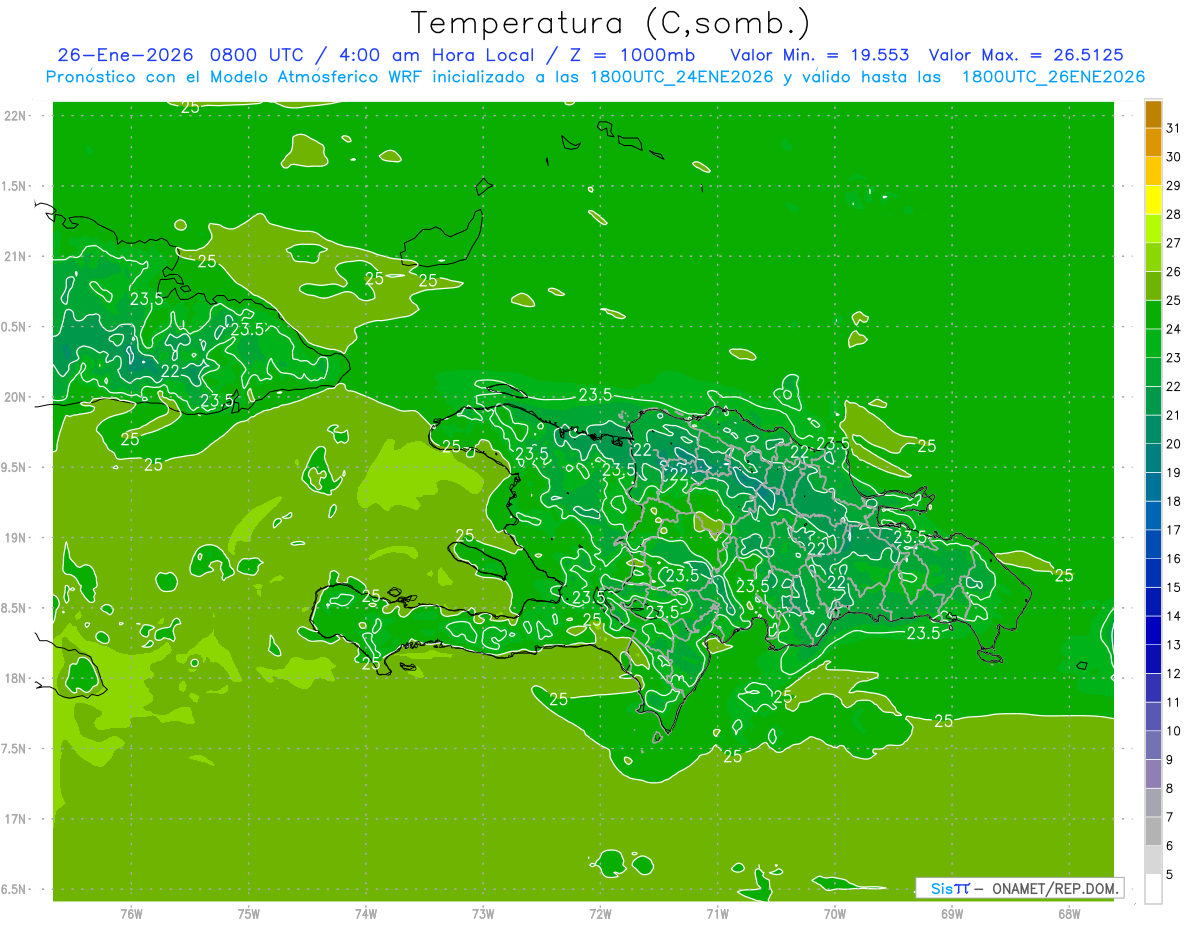The image size is (1200, 927).
Task: Pick the white swatch below colorbar 5
Action: (1153, 889)
